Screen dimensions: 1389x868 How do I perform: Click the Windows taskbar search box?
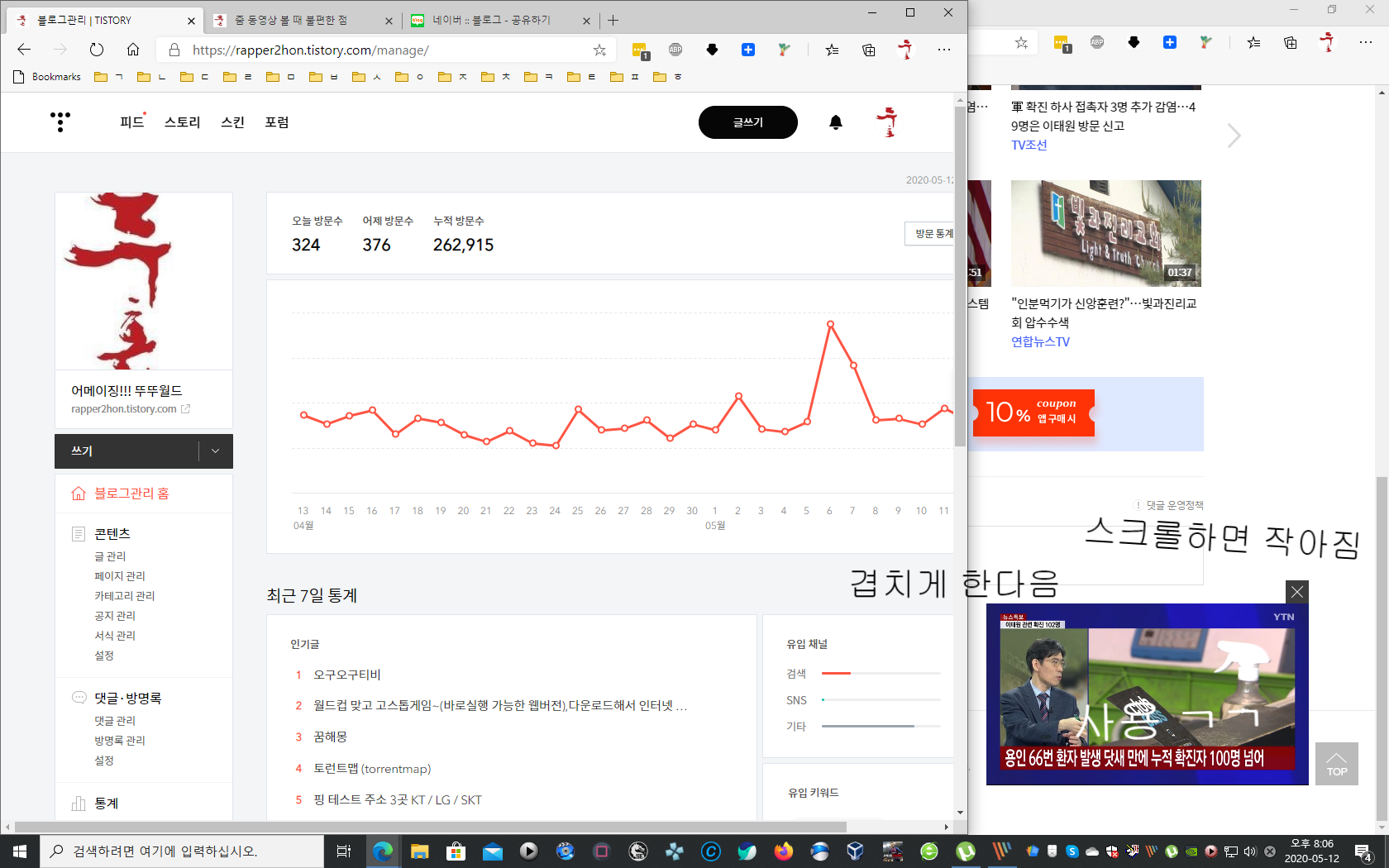(x=182, y=851)
